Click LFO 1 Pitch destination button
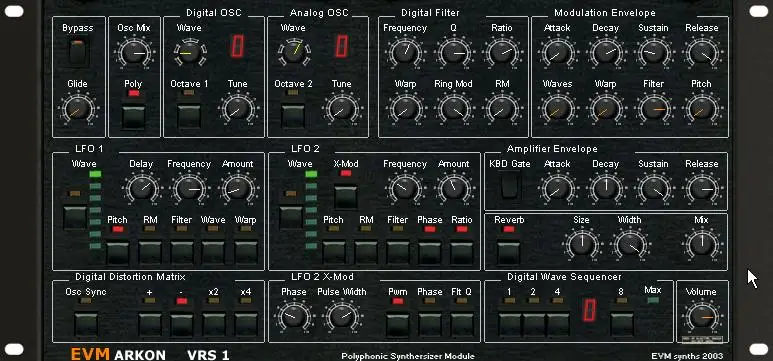773x361 pixels. 118,253
